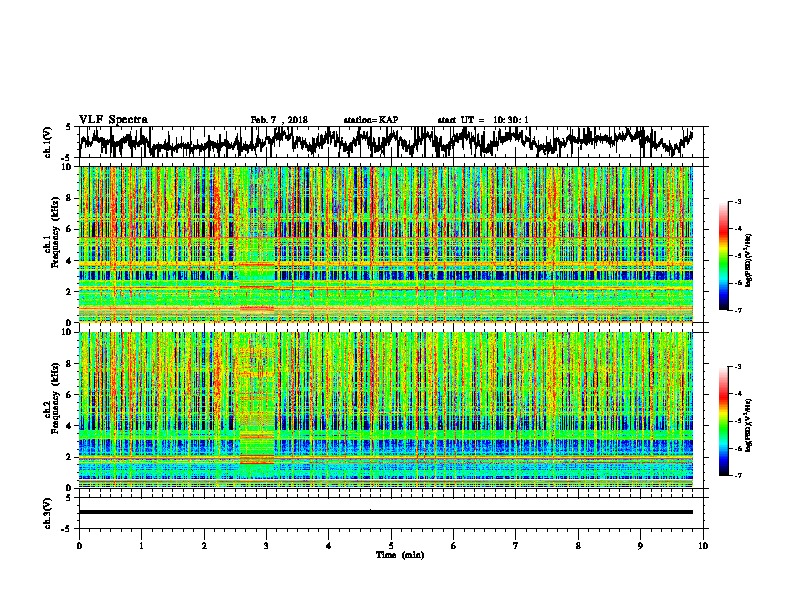Click the "-3" tick on lower colorbar
The width and height of the screenshot is (792, 612).
738,367
